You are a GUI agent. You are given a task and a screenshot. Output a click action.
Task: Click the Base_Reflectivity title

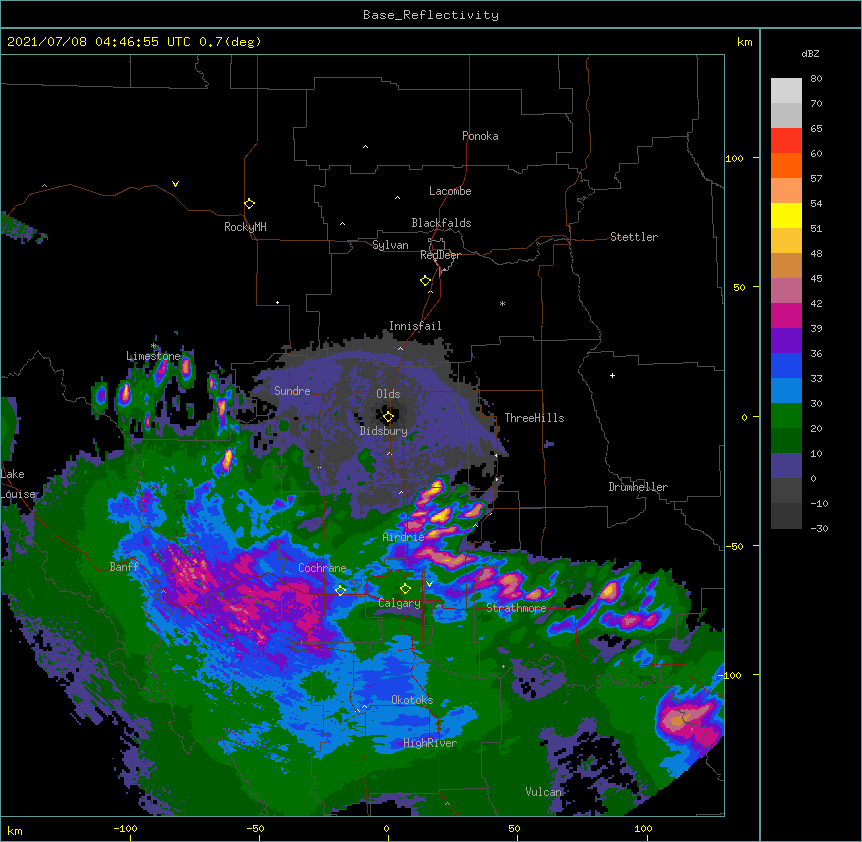431,15
